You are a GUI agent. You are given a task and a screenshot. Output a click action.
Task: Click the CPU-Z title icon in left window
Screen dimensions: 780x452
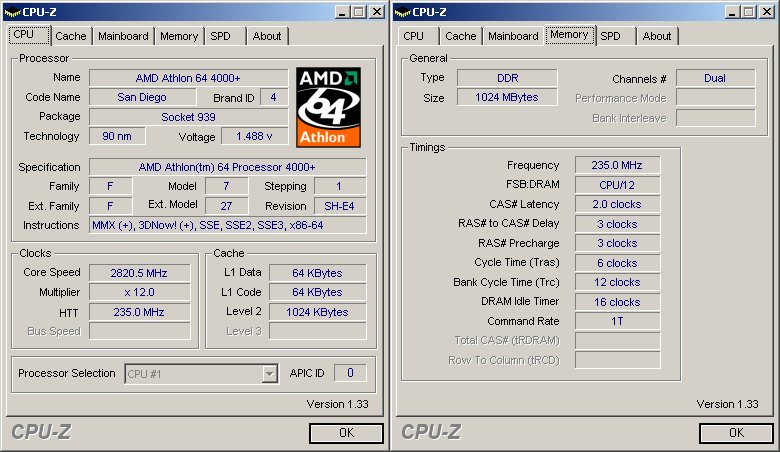12,12
